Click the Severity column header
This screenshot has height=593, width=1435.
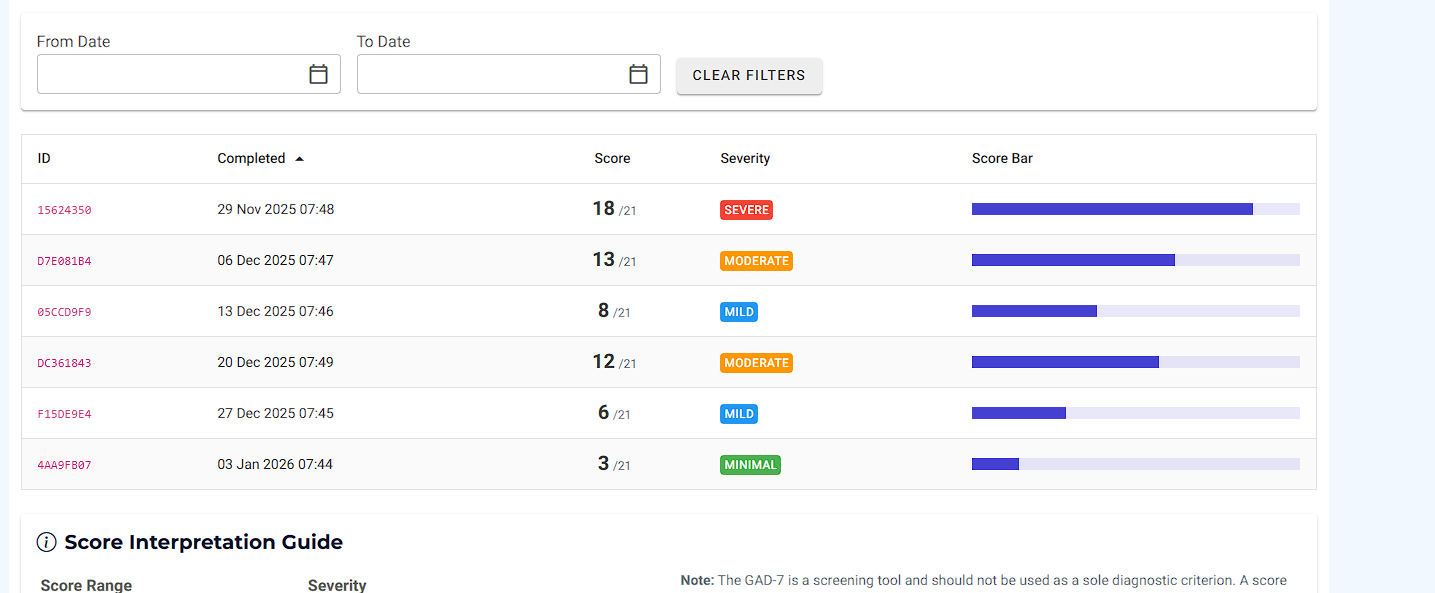(745, 158)
